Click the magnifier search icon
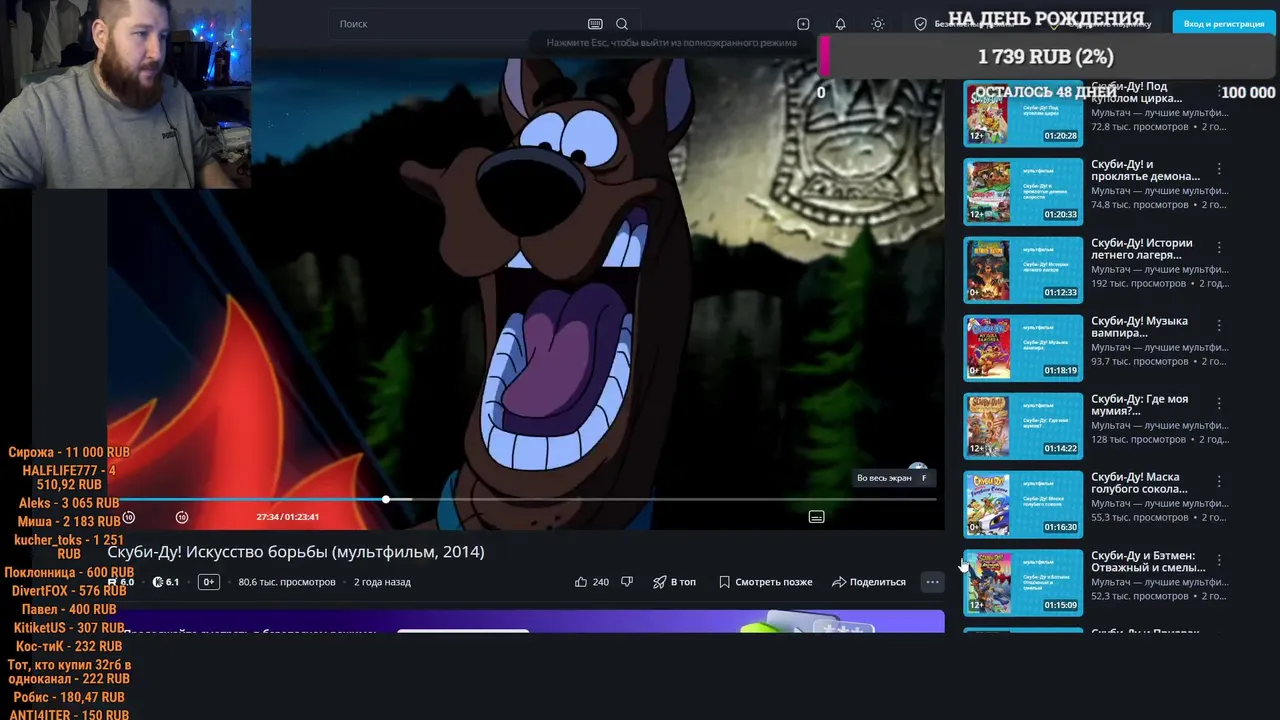 point(622,24)
